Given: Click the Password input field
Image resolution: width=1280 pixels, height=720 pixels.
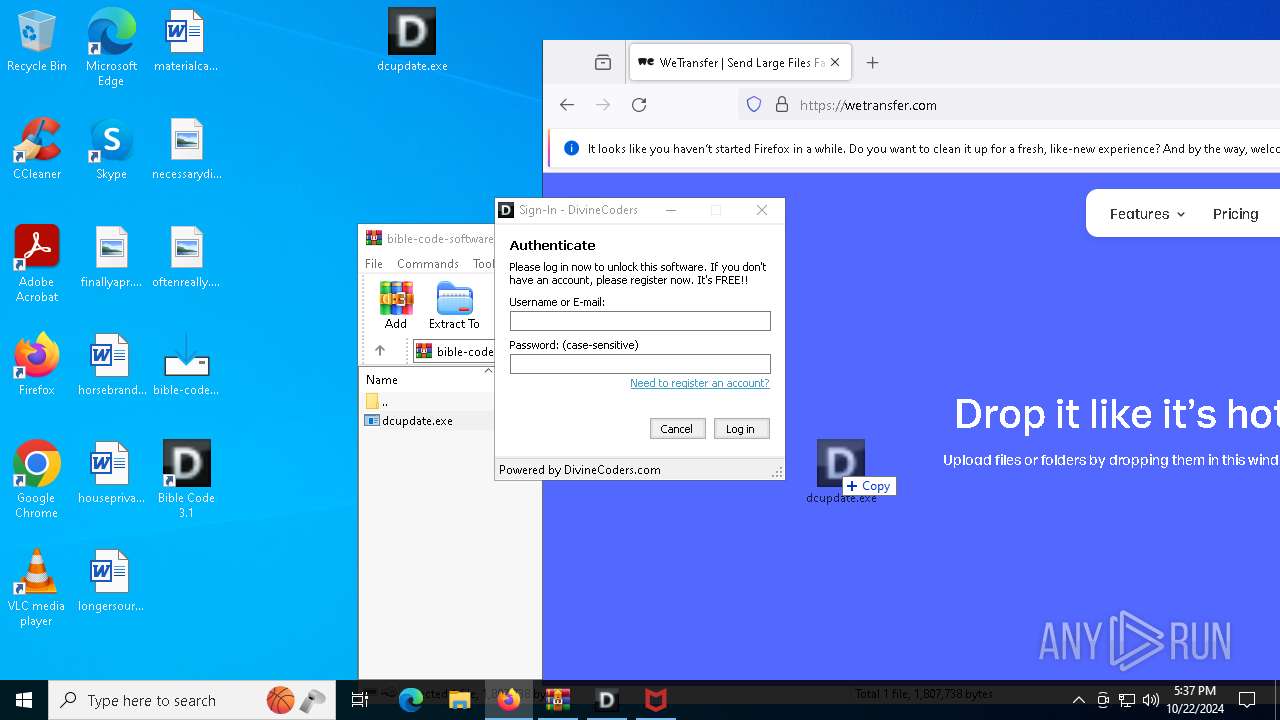Looking at the screenshot, I should point(640,364).
